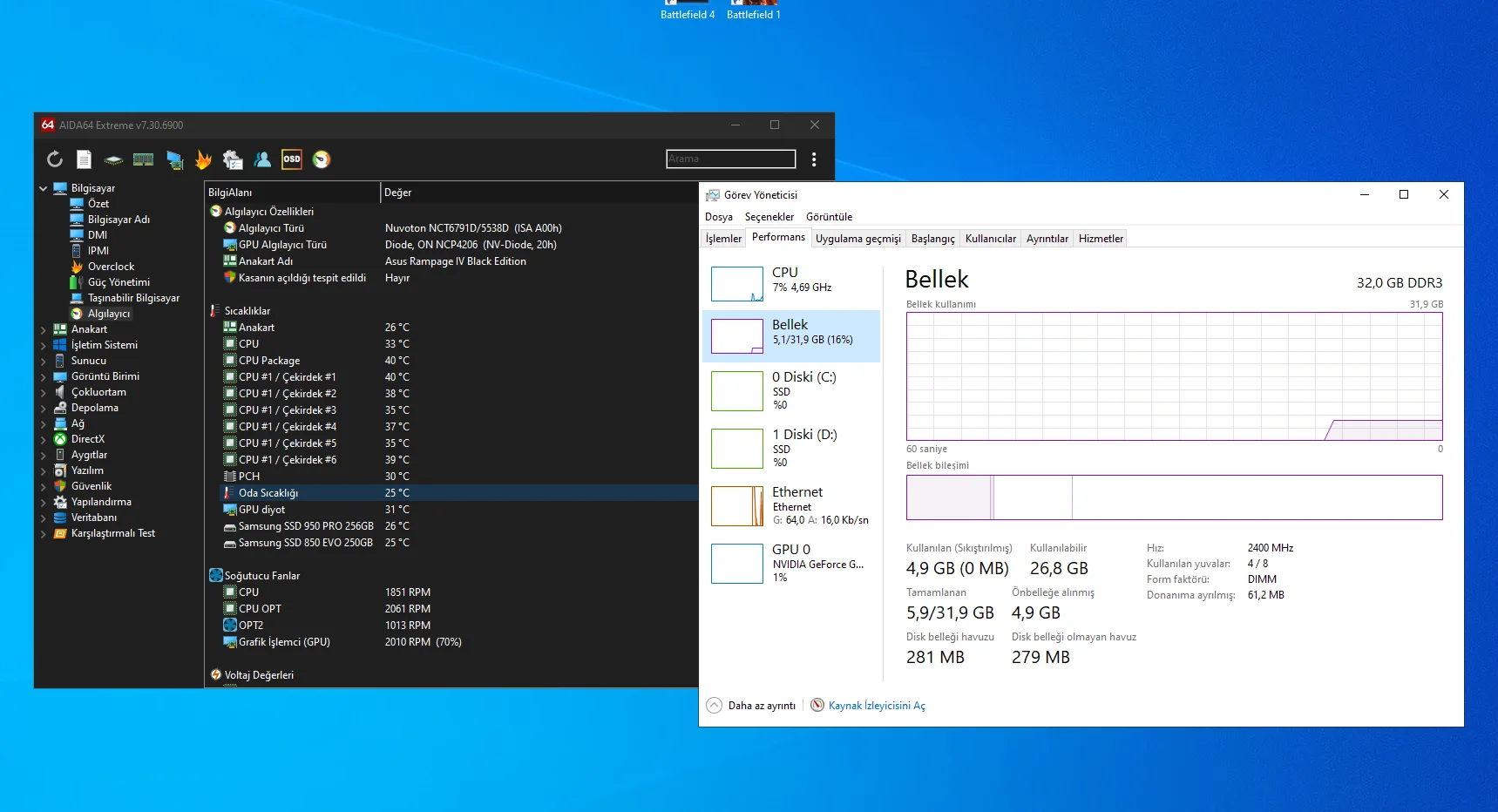Switch to the Ayrıntılar tab
This screenshot has height=812, width=1498.
coord(1047,239)
